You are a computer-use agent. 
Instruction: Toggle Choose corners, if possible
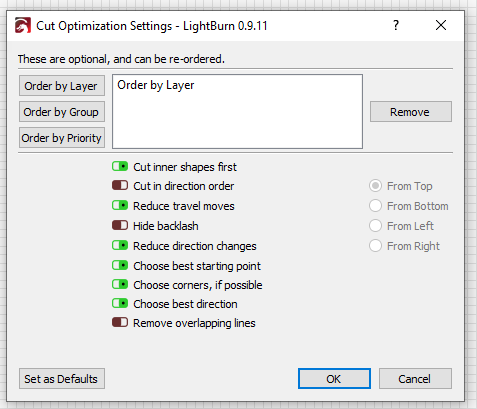click(120, 284)
